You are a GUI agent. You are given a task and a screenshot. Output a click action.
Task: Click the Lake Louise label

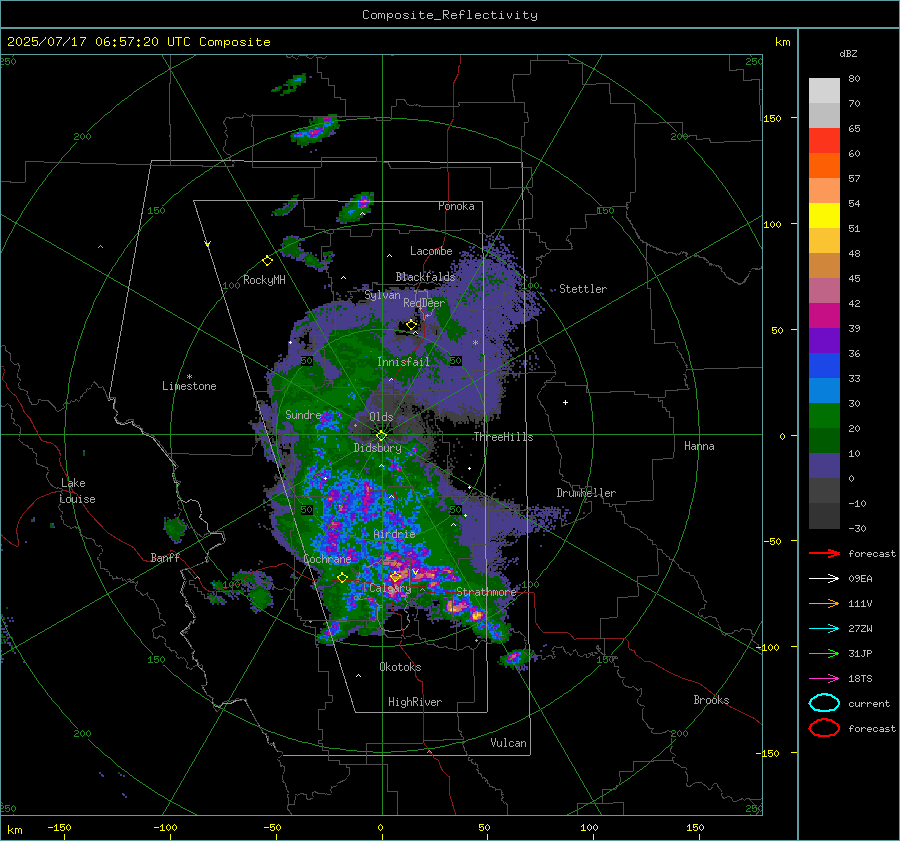point(77,491)
